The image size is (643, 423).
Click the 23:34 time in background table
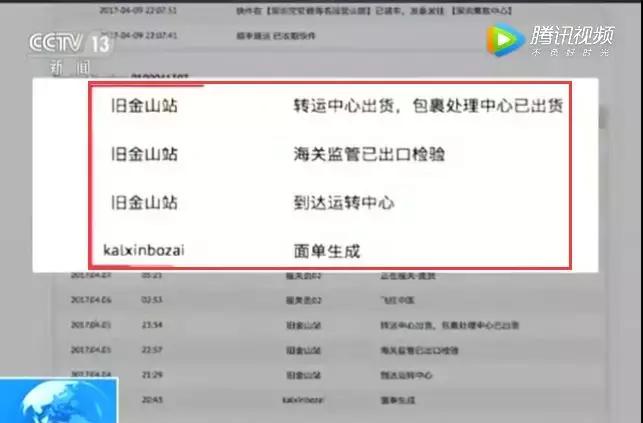point(152,325)
